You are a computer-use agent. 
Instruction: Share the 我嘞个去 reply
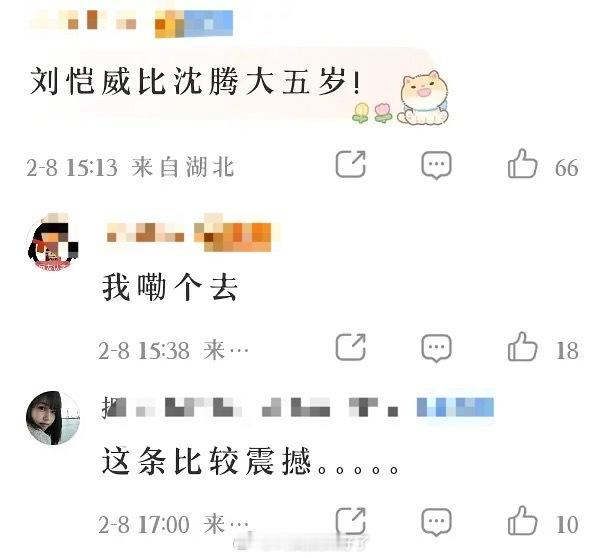click(x=350, y=347)
